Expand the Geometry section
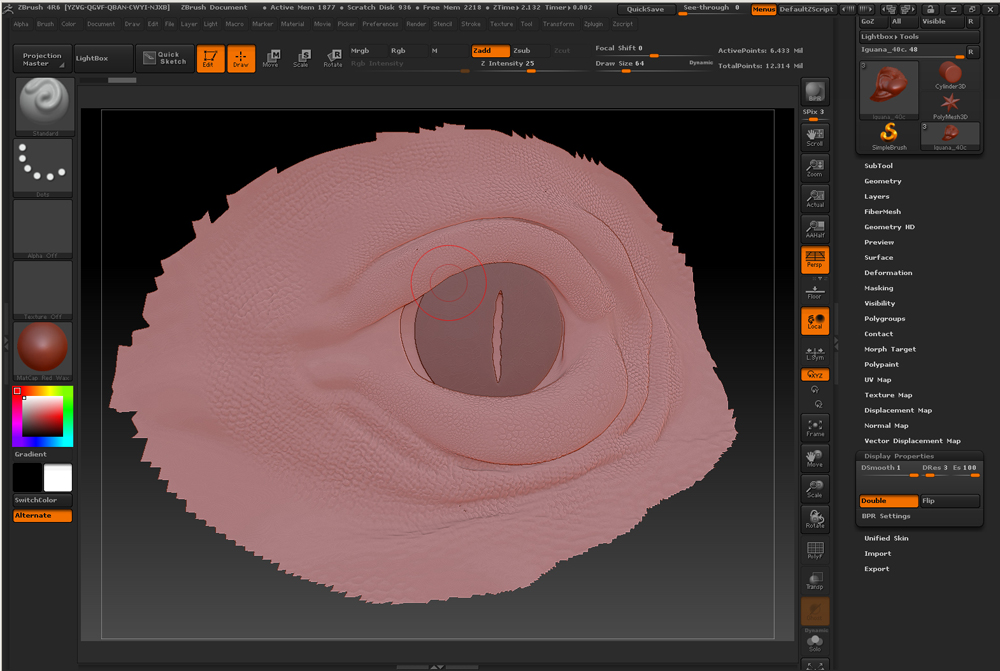1000x671 pixels. click(883, 181)
